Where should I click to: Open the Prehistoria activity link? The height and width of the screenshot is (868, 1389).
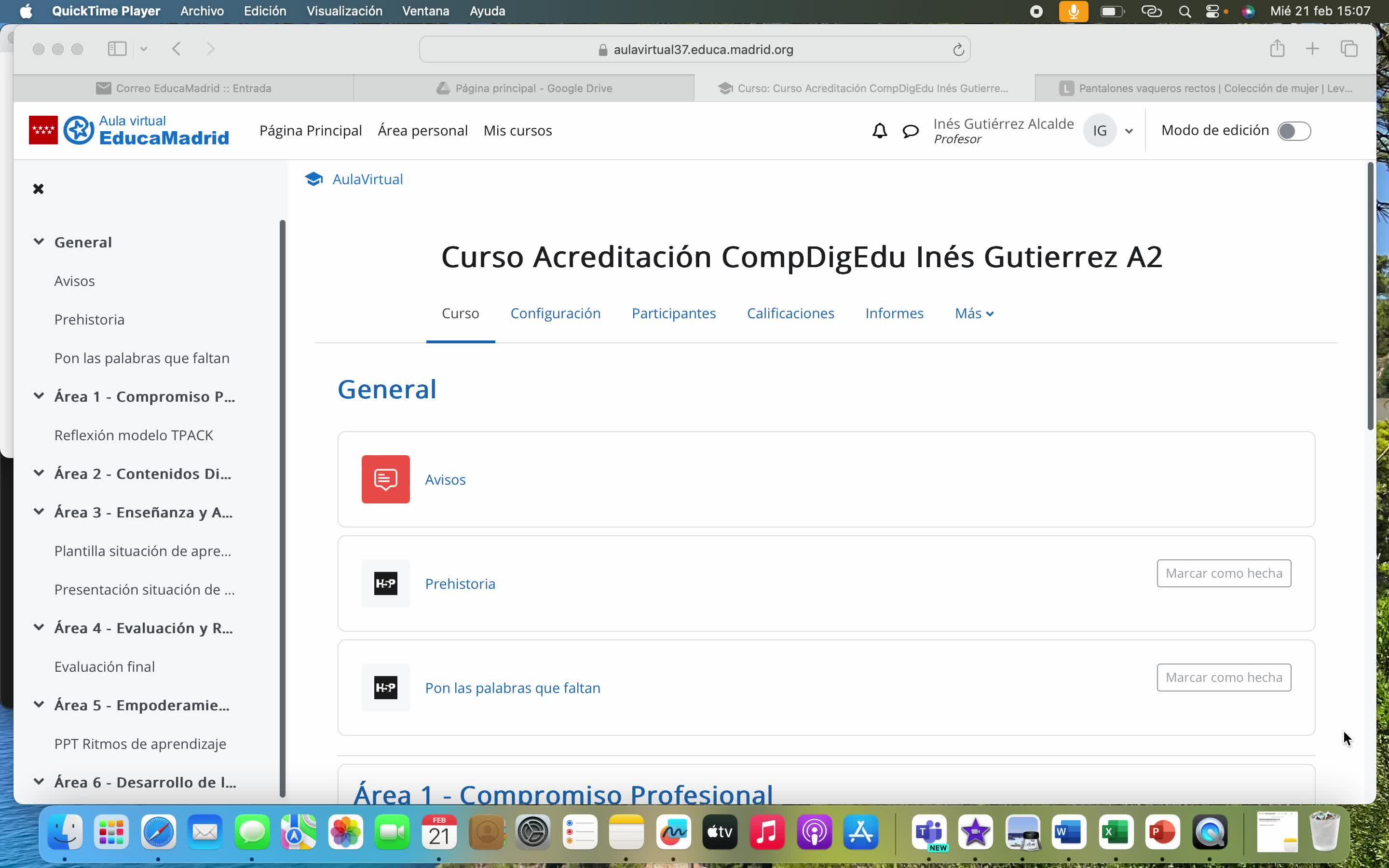coord(460,584)
